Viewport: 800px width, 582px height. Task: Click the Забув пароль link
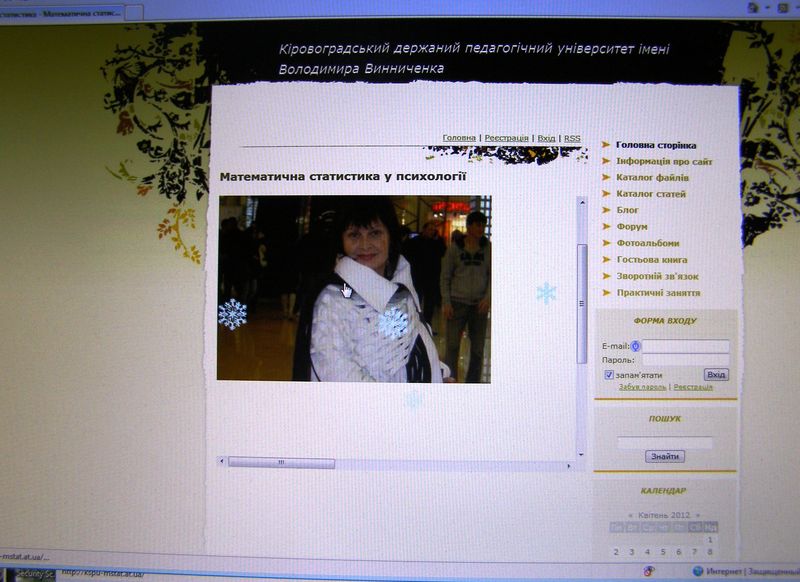642,387
